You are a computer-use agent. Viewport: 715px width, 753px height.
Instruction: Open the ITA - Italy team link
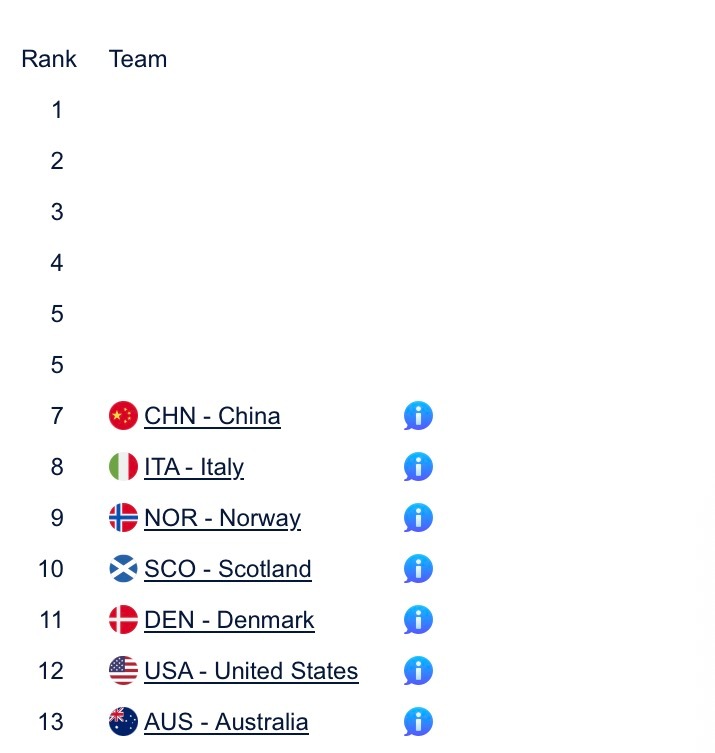tap(194, 467)
